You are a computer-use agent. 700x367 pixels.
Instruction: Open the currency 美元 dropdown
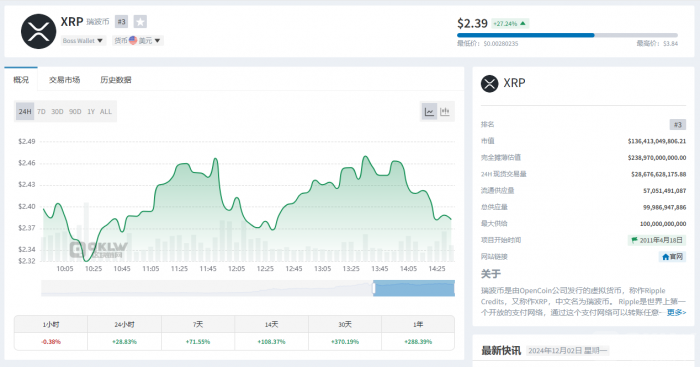pos(138,41)
